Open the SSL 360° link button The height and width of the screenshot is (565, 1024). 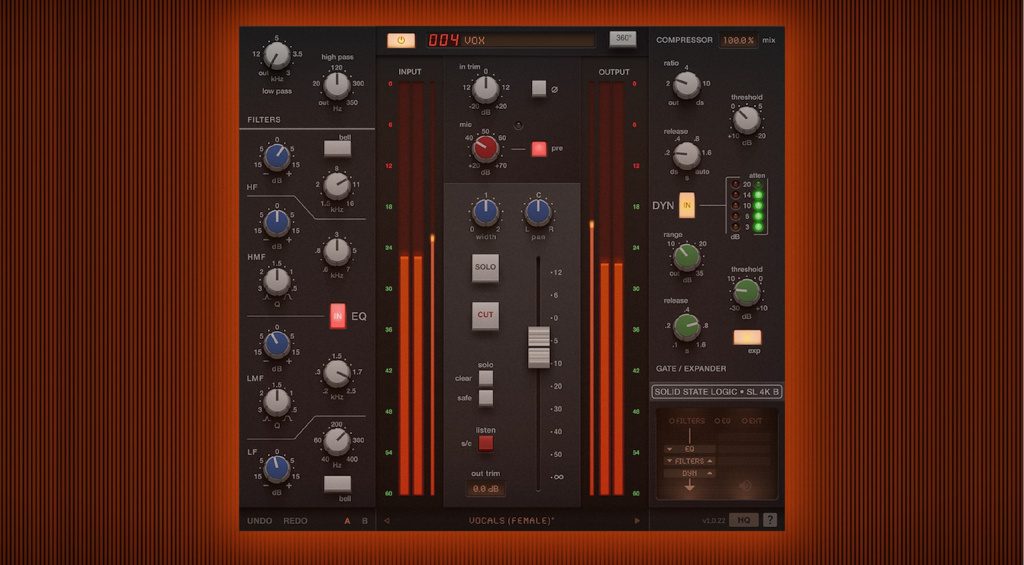coord(622,40)
